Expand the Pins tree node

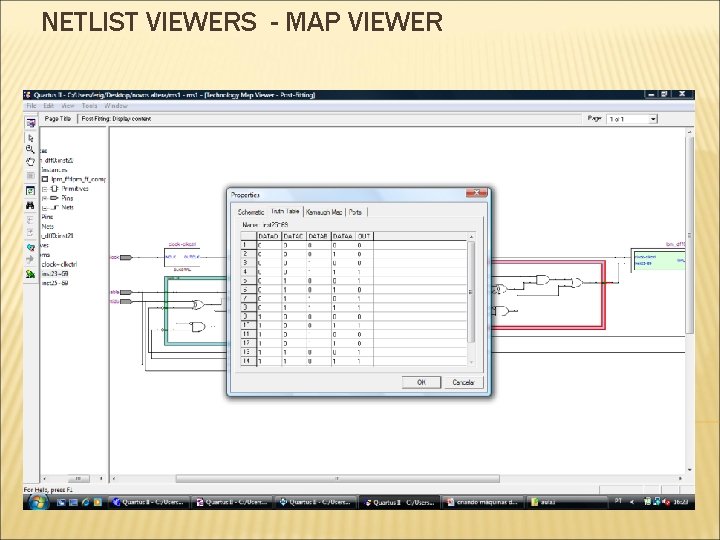point(45,198)
